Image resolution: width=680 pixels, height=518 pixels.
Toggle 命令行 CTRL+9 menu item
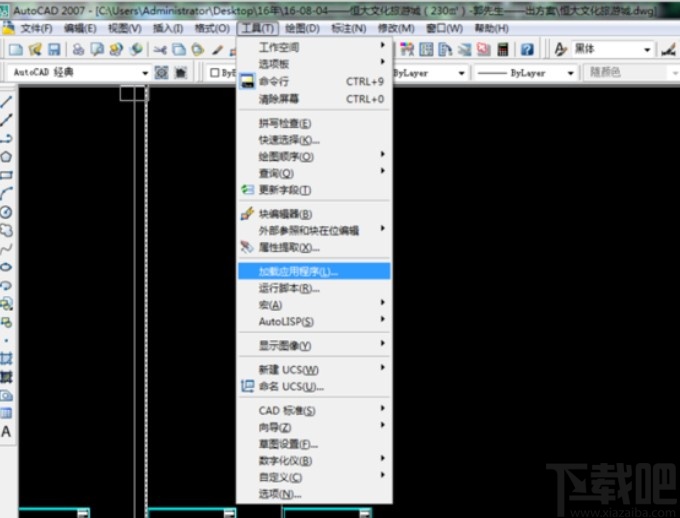tap(314, 82)
